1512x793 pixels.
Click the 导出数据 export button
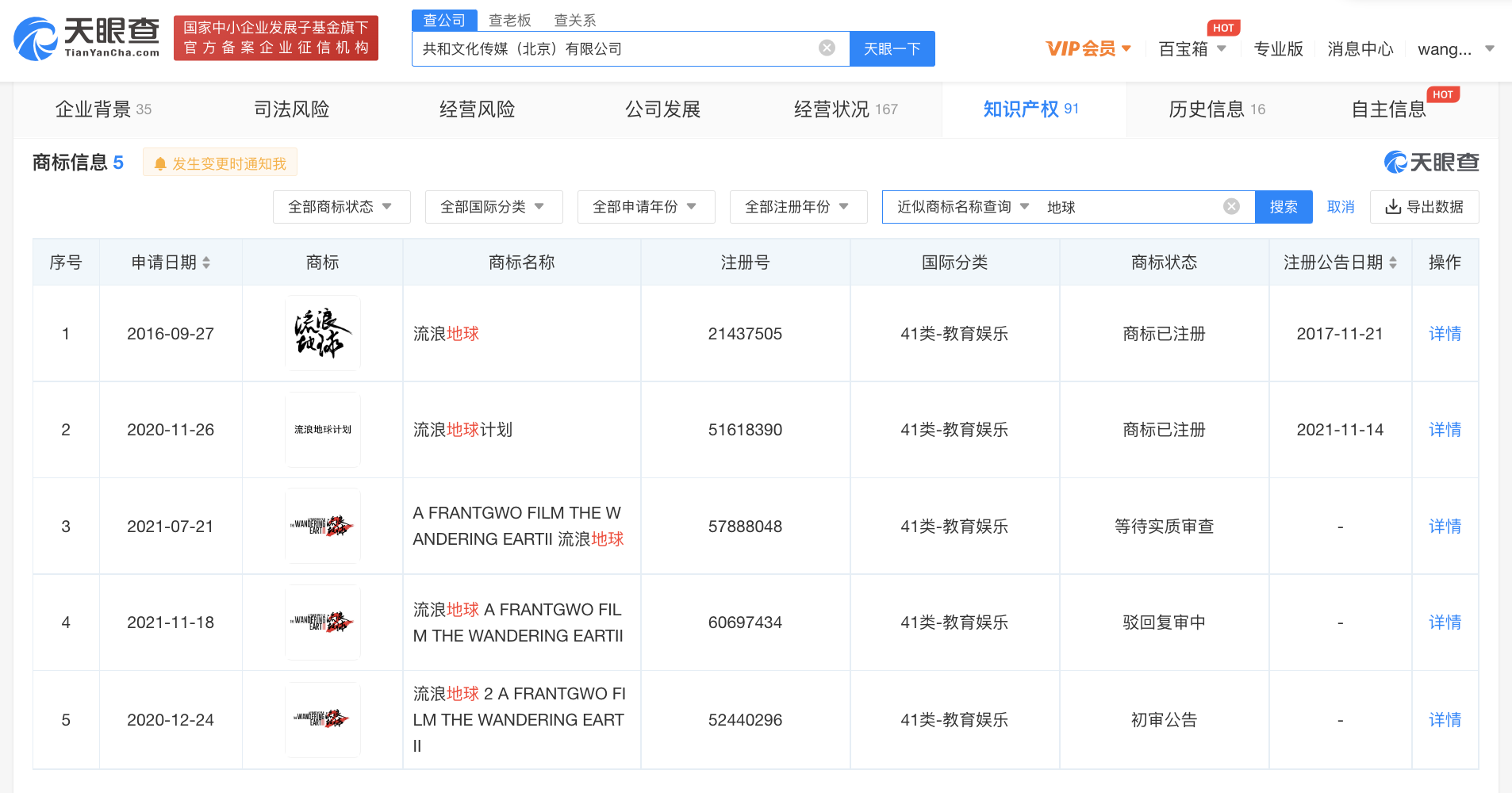pos(1425,207)
